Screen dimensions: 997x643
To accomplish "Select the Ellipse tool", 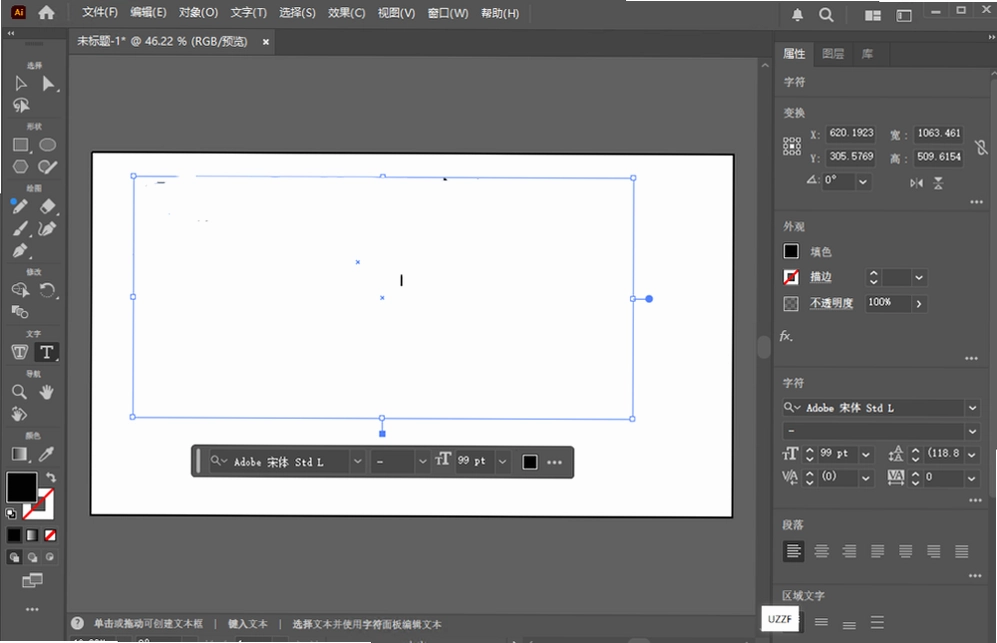I will pos(48,145).
